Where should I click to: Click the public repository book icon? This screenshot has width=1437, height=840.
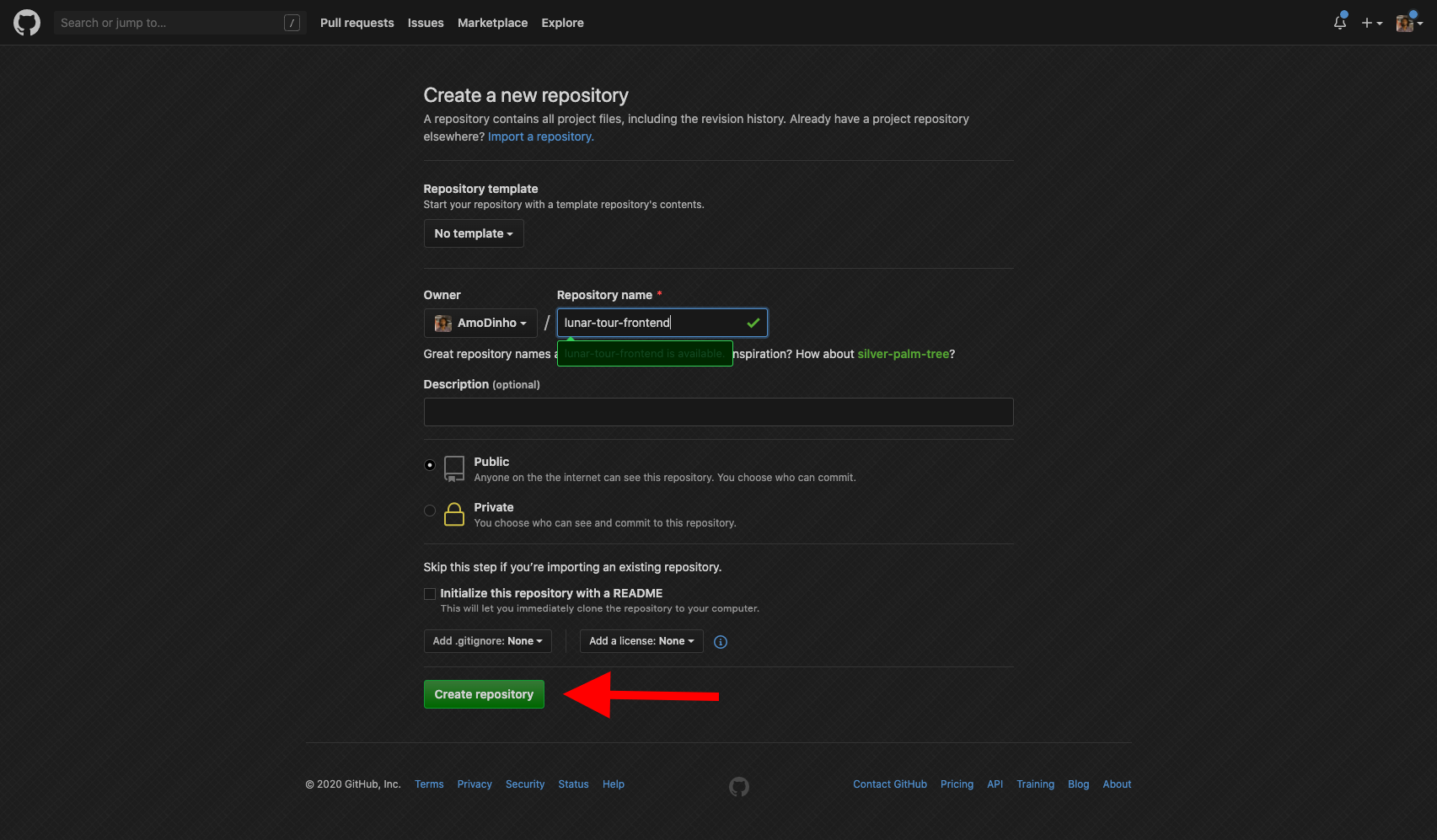(454, 468)
